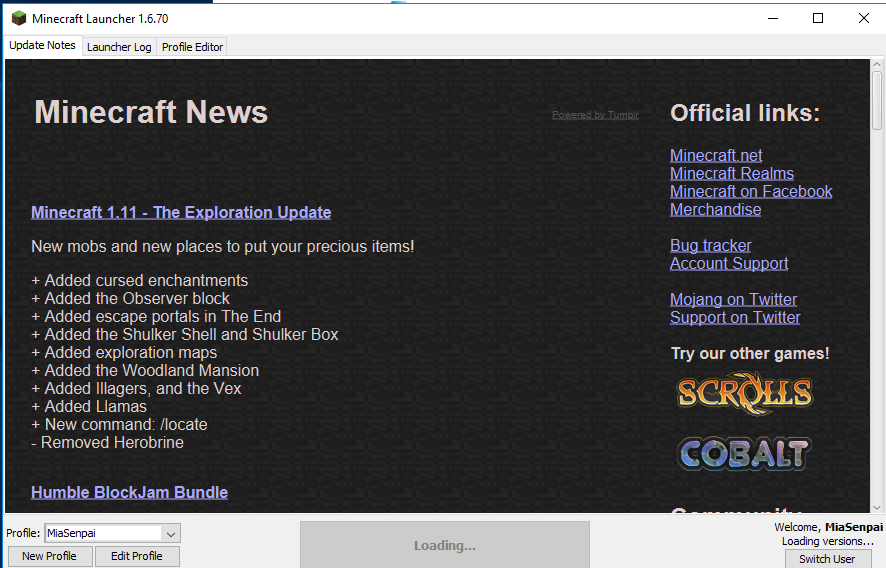Image resolution: width=886 pixels, height=568 pixels.
Task: Open Mojang on Twitter link
Action: (x=734, y=299)
